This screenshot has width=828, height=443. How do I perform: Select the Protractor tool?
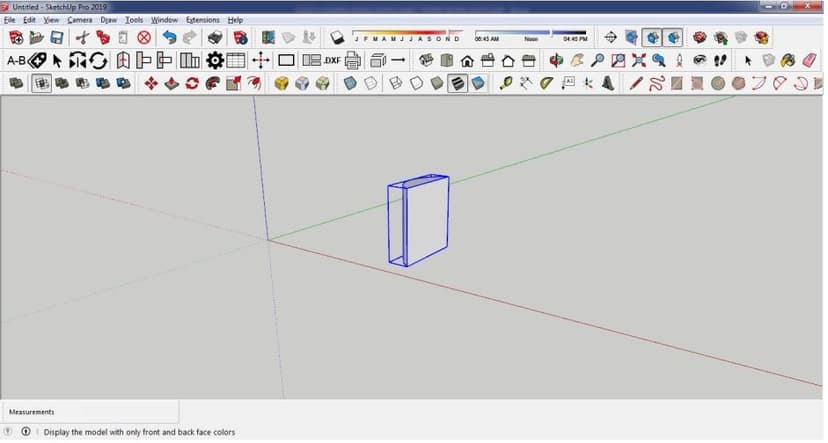(x=547, y=83)
